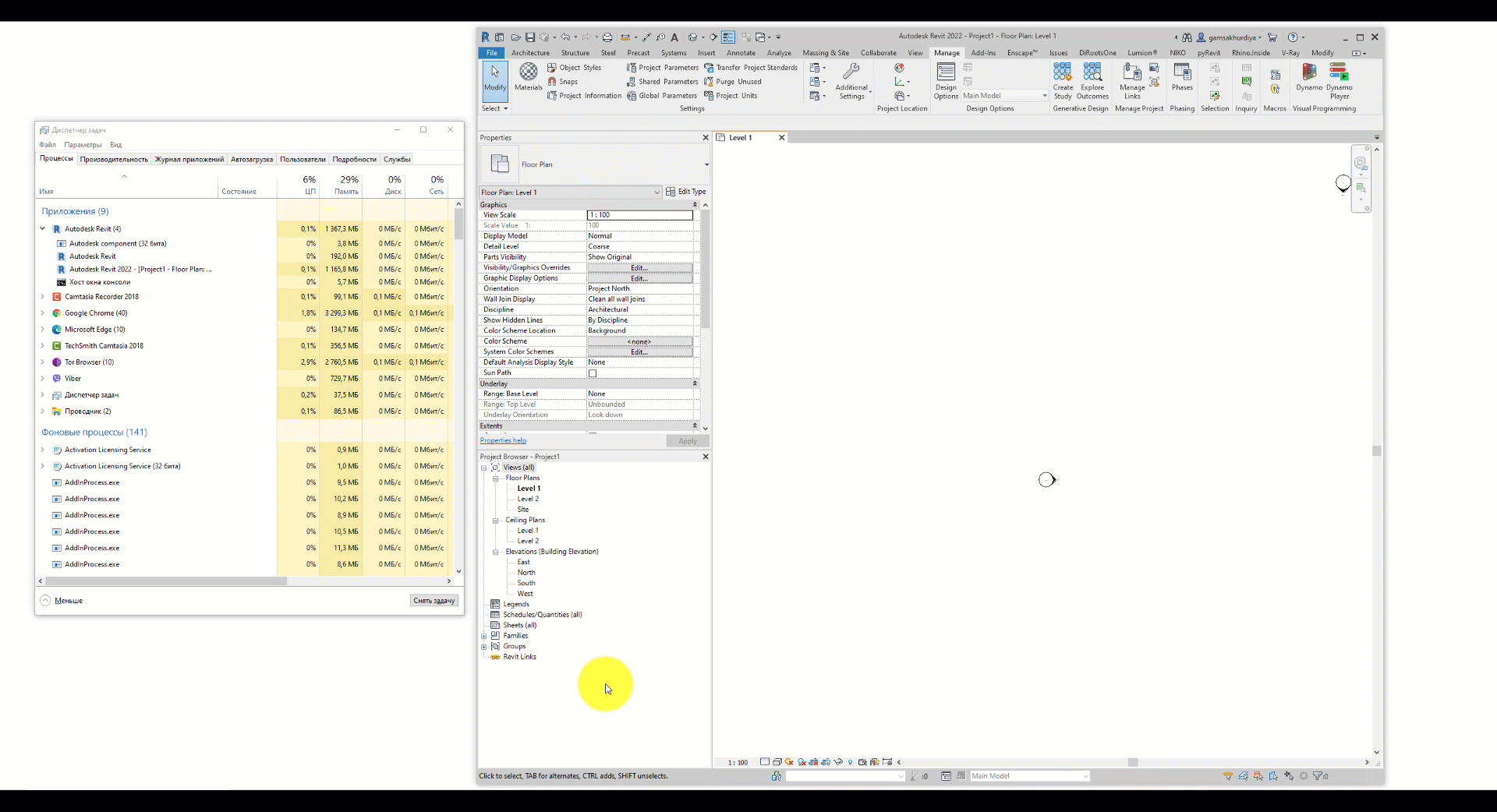Click the Undo arrow in quick access toolbar
This screenshot has width=1497, height=812.
(x=565, y=37)
